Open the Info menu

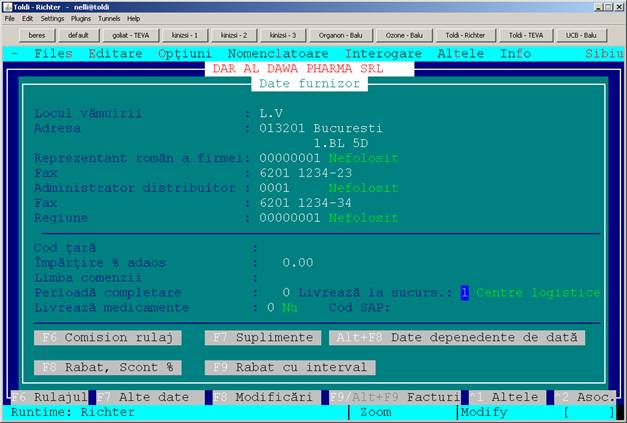tap(515, 54)
